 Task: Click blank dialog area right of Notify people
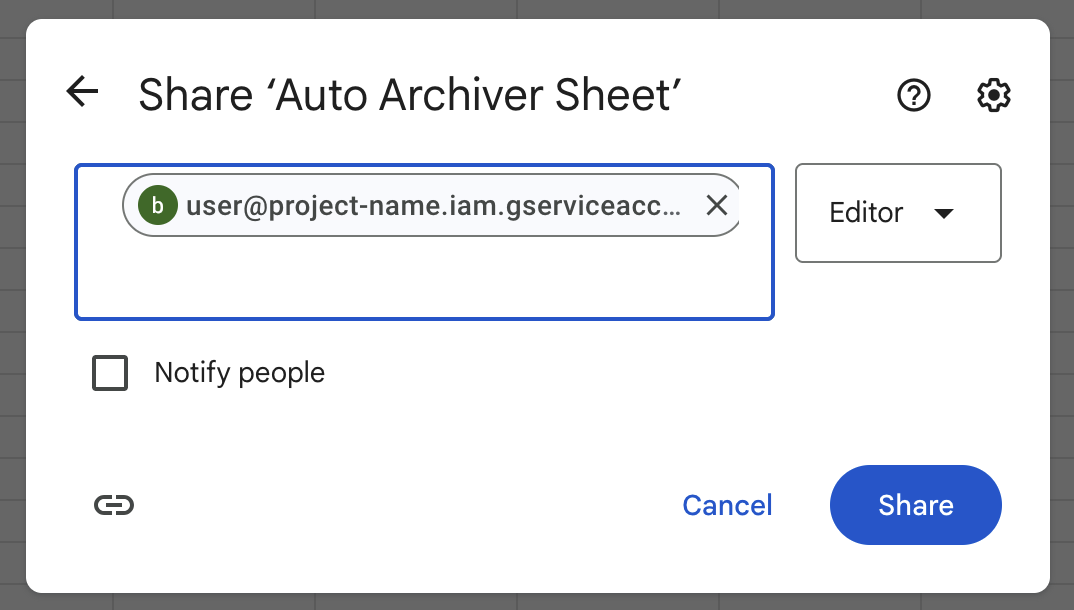point(685,372)
